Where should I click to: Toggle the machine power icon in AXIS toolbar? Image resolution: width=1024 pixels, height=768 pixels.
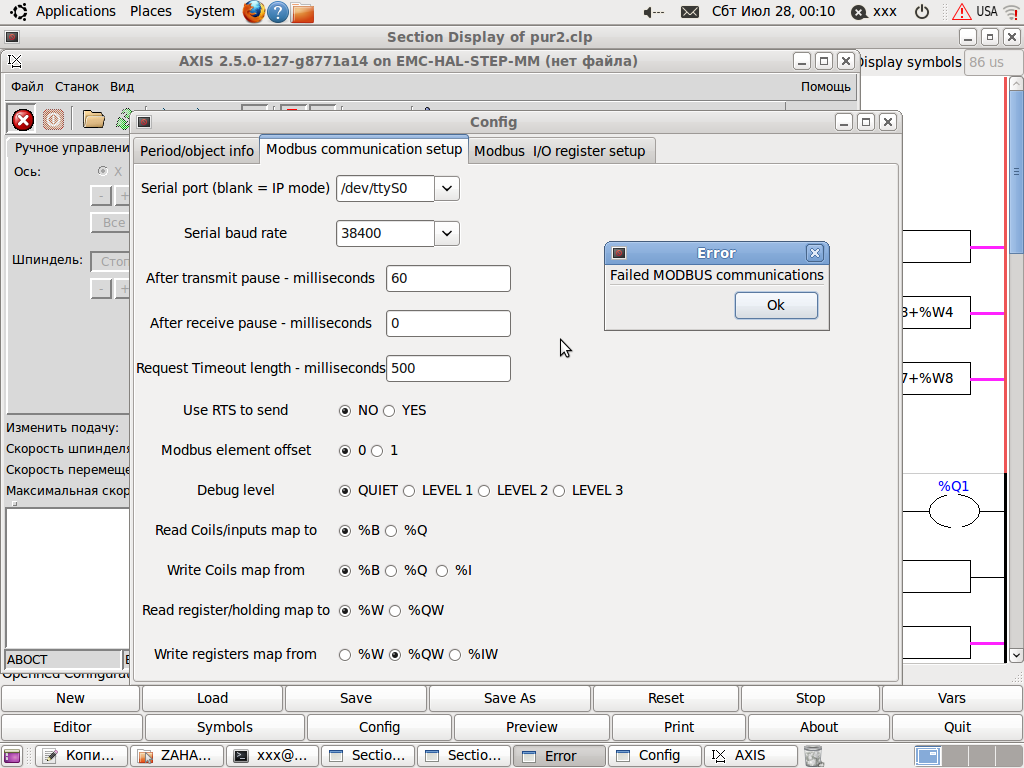click(54, 120)
